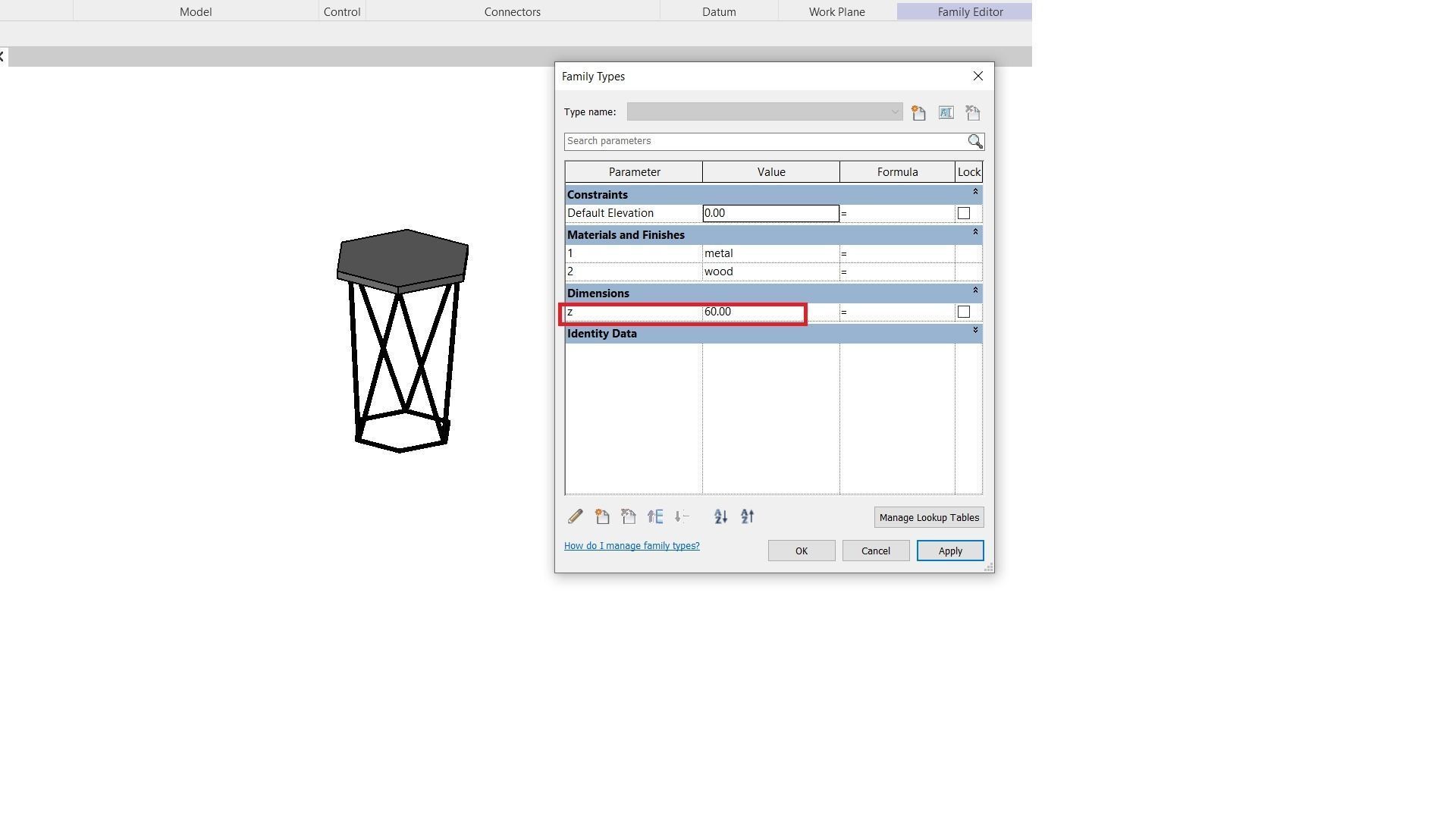Move parameter up with the arrow icon

(655, 517)
